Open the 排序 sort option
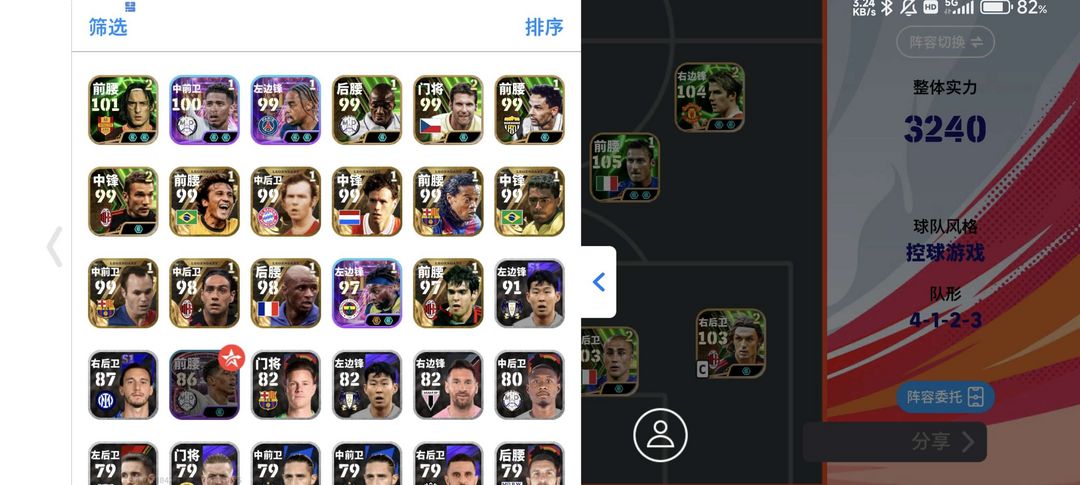The image size is (1080, 485). click(x=544, y=27)
